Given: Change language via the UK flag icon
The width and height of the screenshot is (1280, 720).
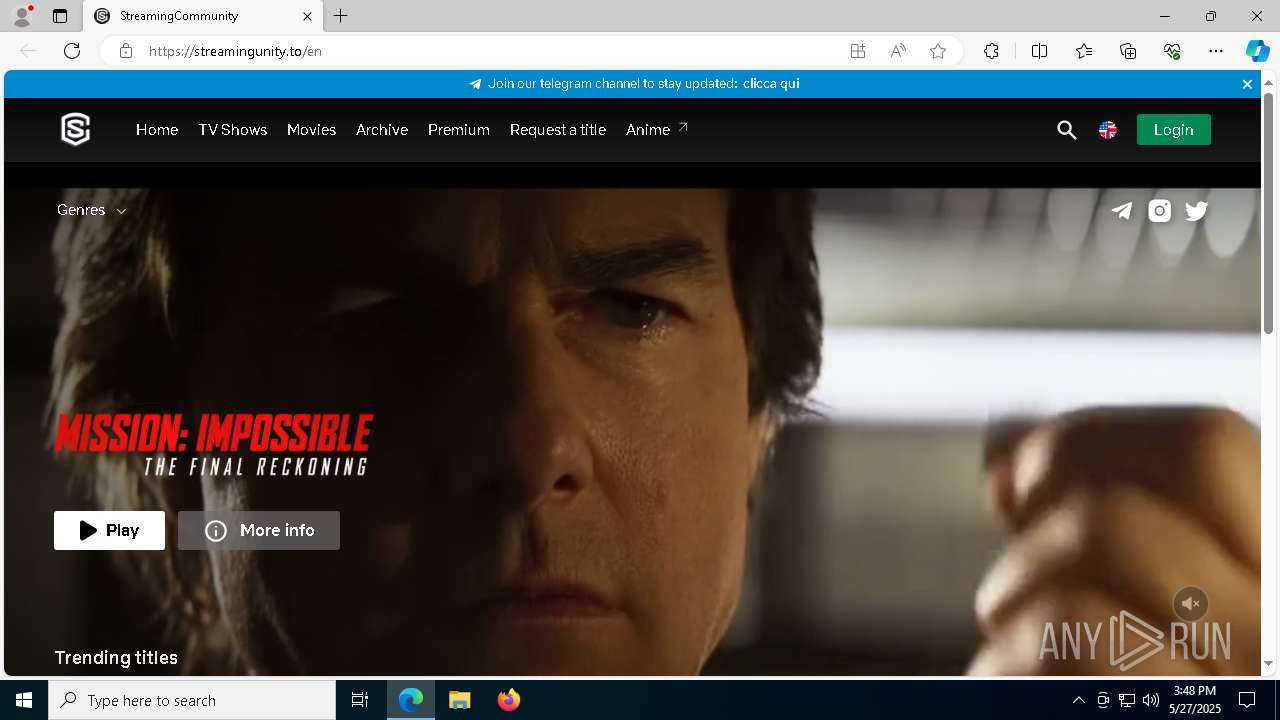Looking at the screenshot, I should point(1108,130).
